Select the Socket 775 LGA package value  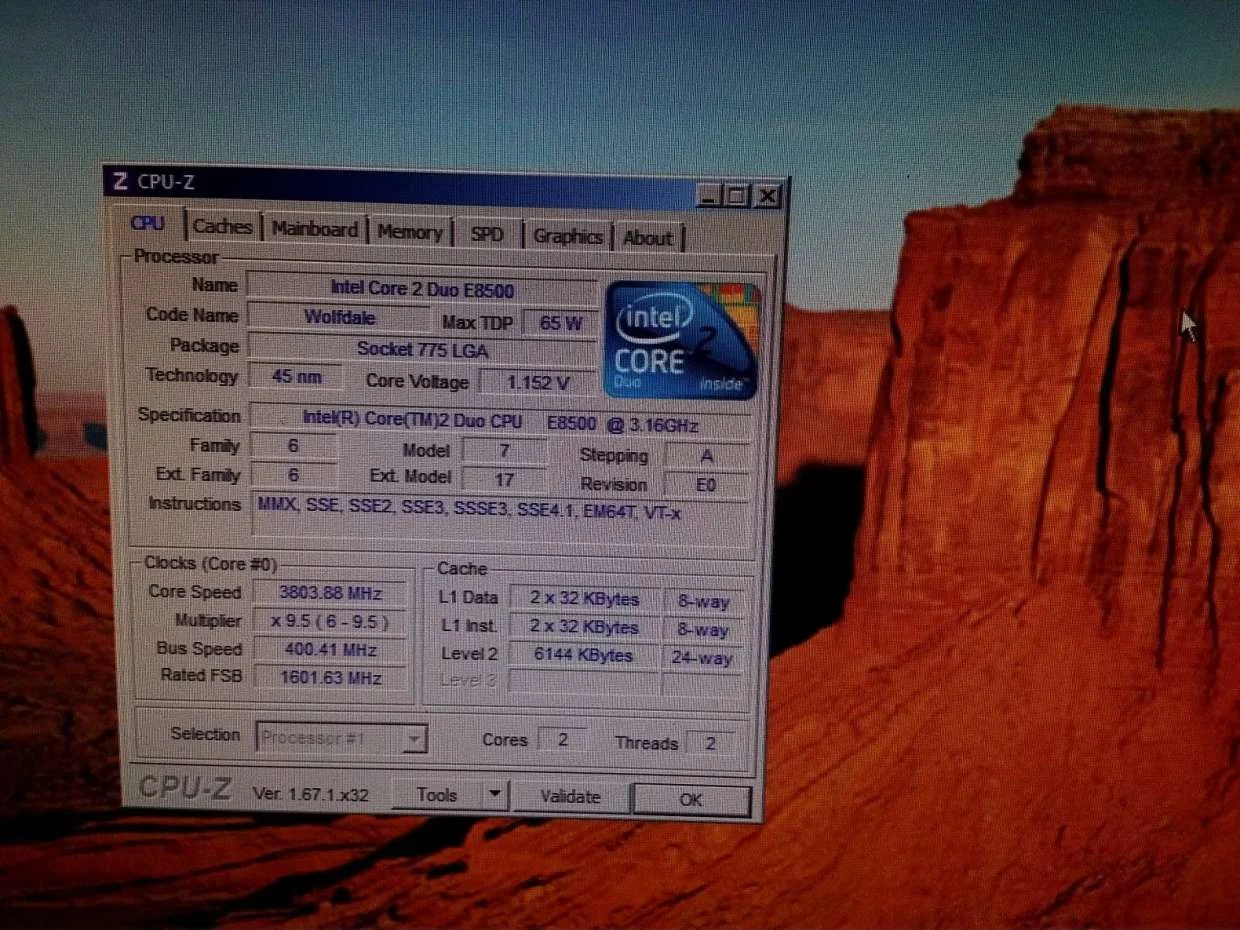(x=422, y=349)
